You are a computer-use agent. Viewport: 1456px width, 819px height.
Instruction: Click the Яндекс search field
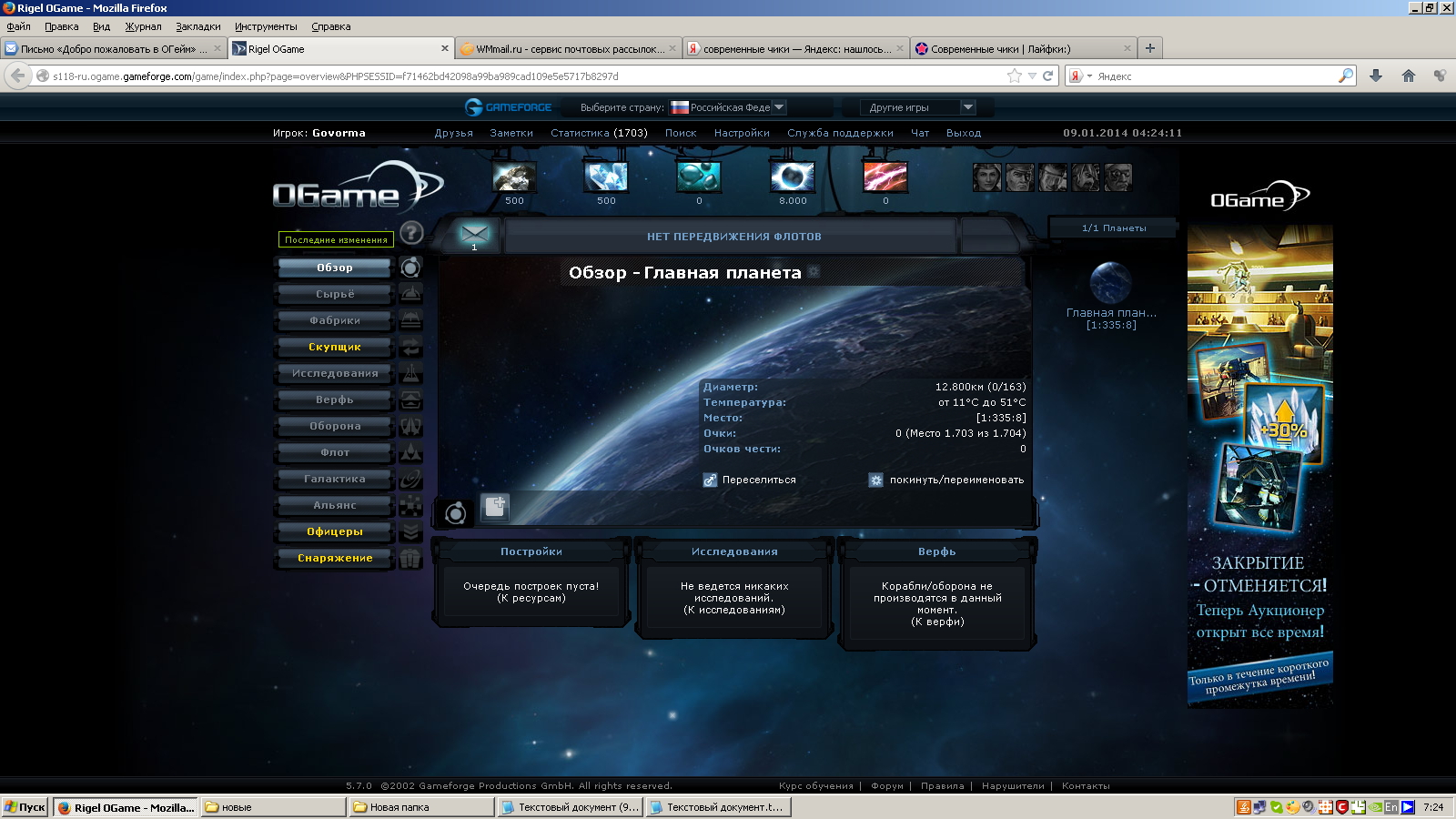(1216, 76)
